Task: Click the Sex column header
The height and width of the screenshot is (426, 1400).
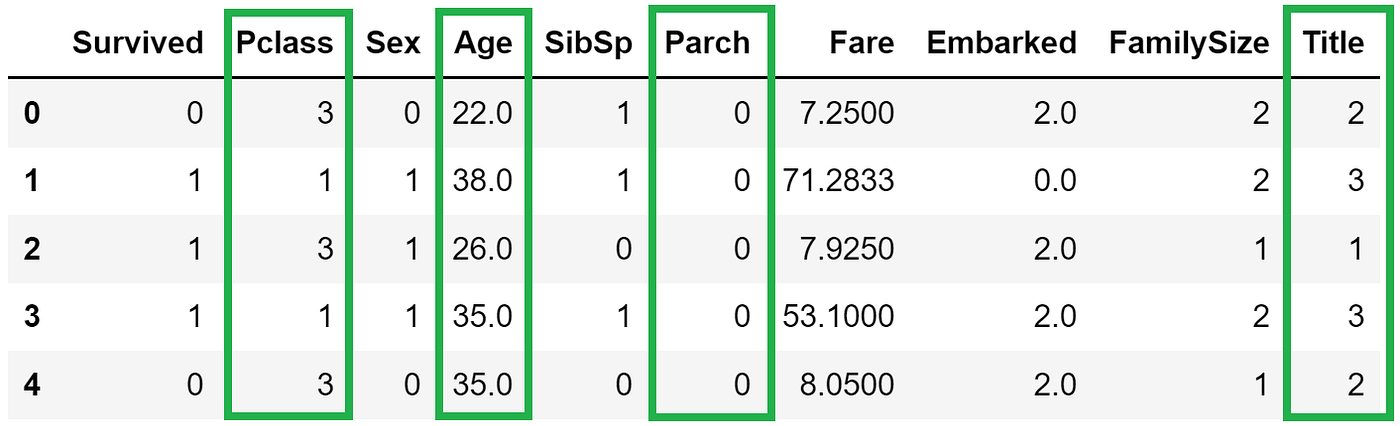Action: pyautogui.click(x=393, y=43)
